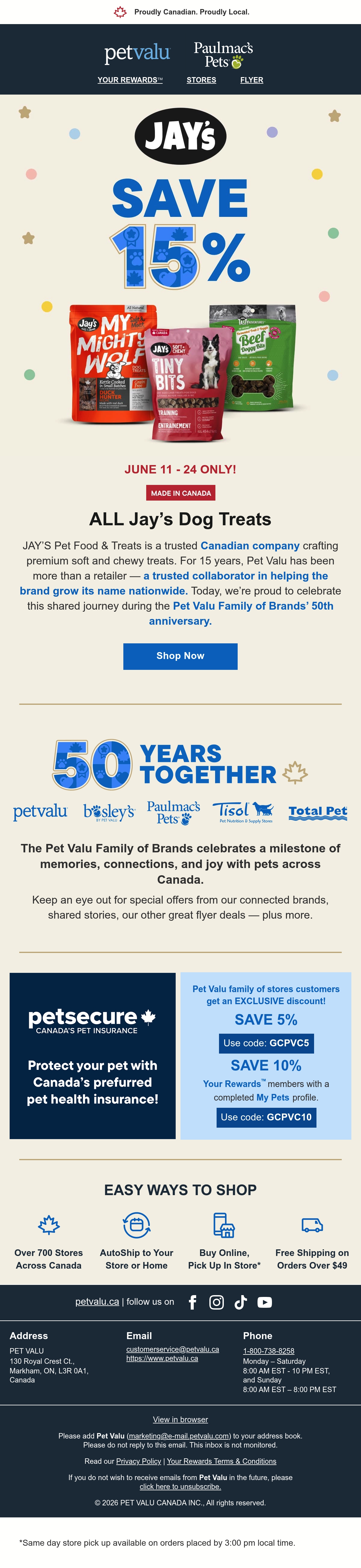Click the free shipping truck icon
361x1568 pixels.
(312, 1225)
